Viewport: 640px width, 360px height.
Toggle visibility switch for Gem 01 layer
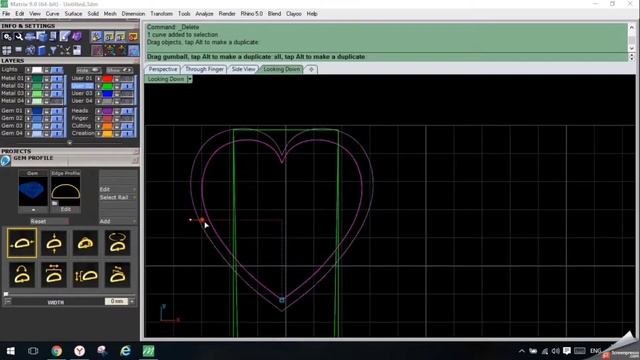(57, 111)
